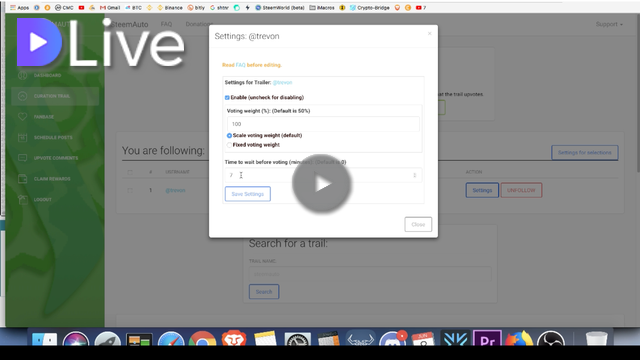Open Donations in the top navigation
This screenshot has width=640, height=360.
(199, 24)
